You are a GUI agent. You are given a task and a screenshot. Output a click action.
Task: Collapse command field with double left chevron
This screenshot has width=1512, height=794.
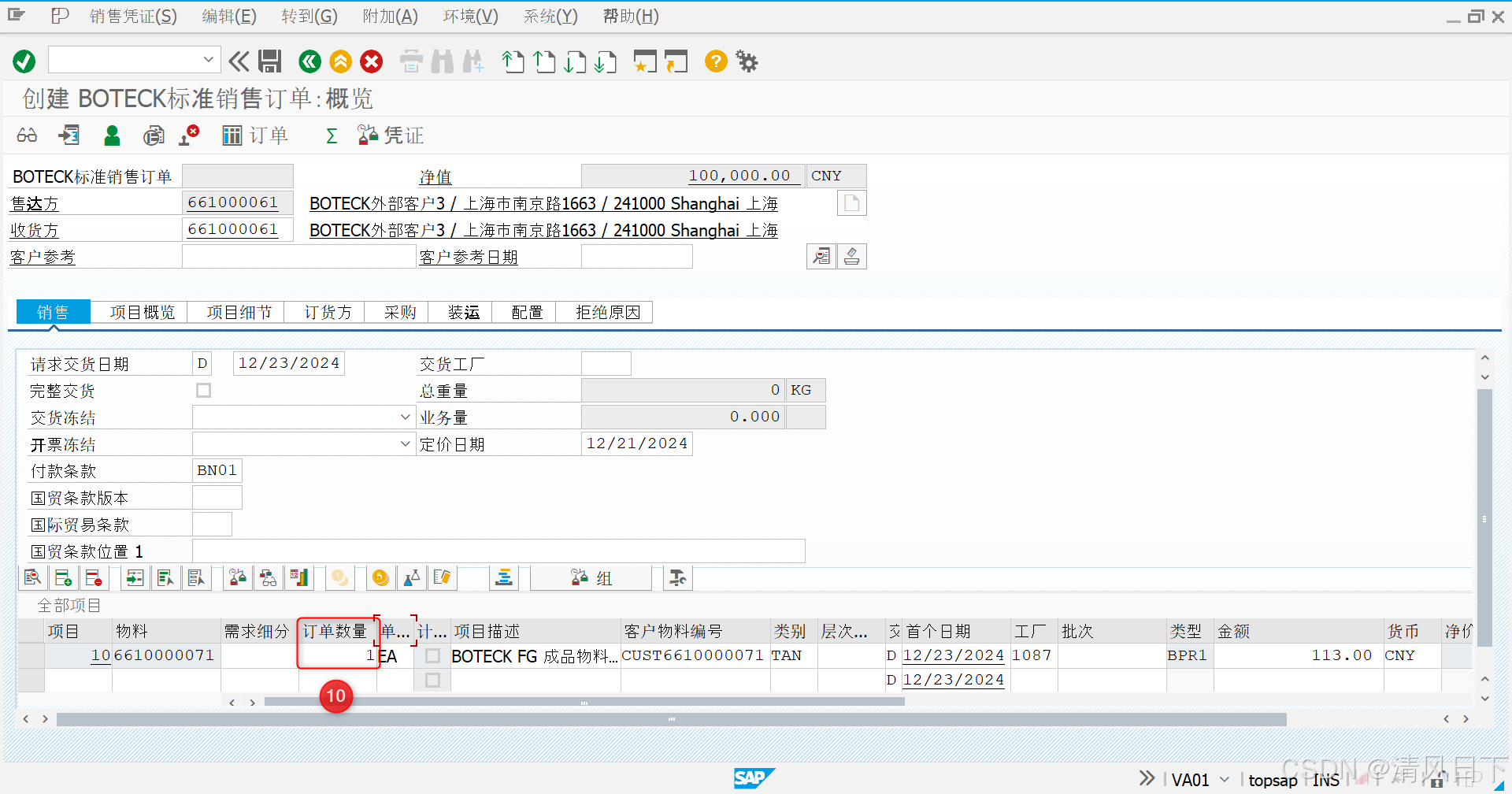point(239,61)
